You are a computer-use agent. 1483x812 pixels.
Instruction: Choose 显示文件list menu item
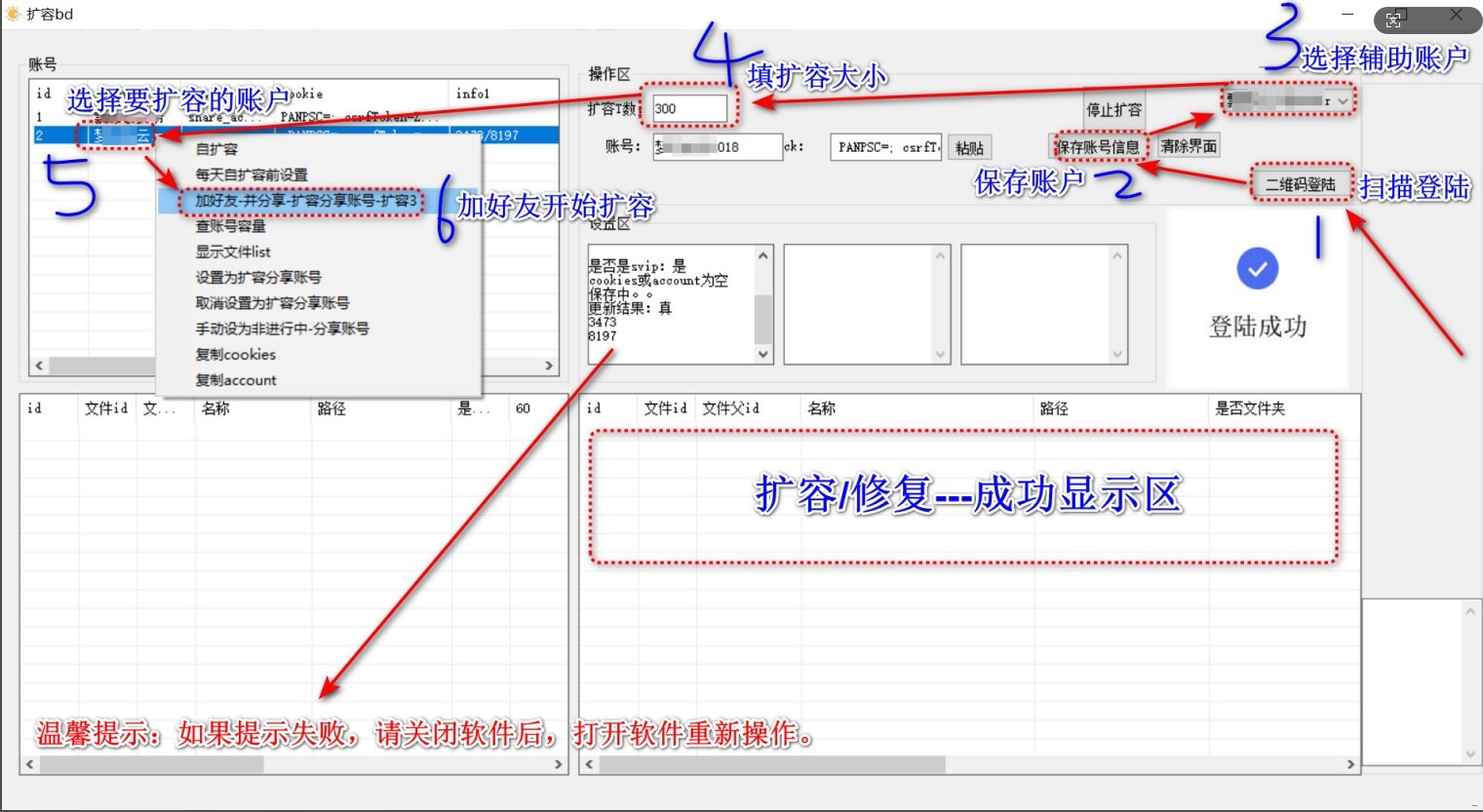(x=233, y=251)
